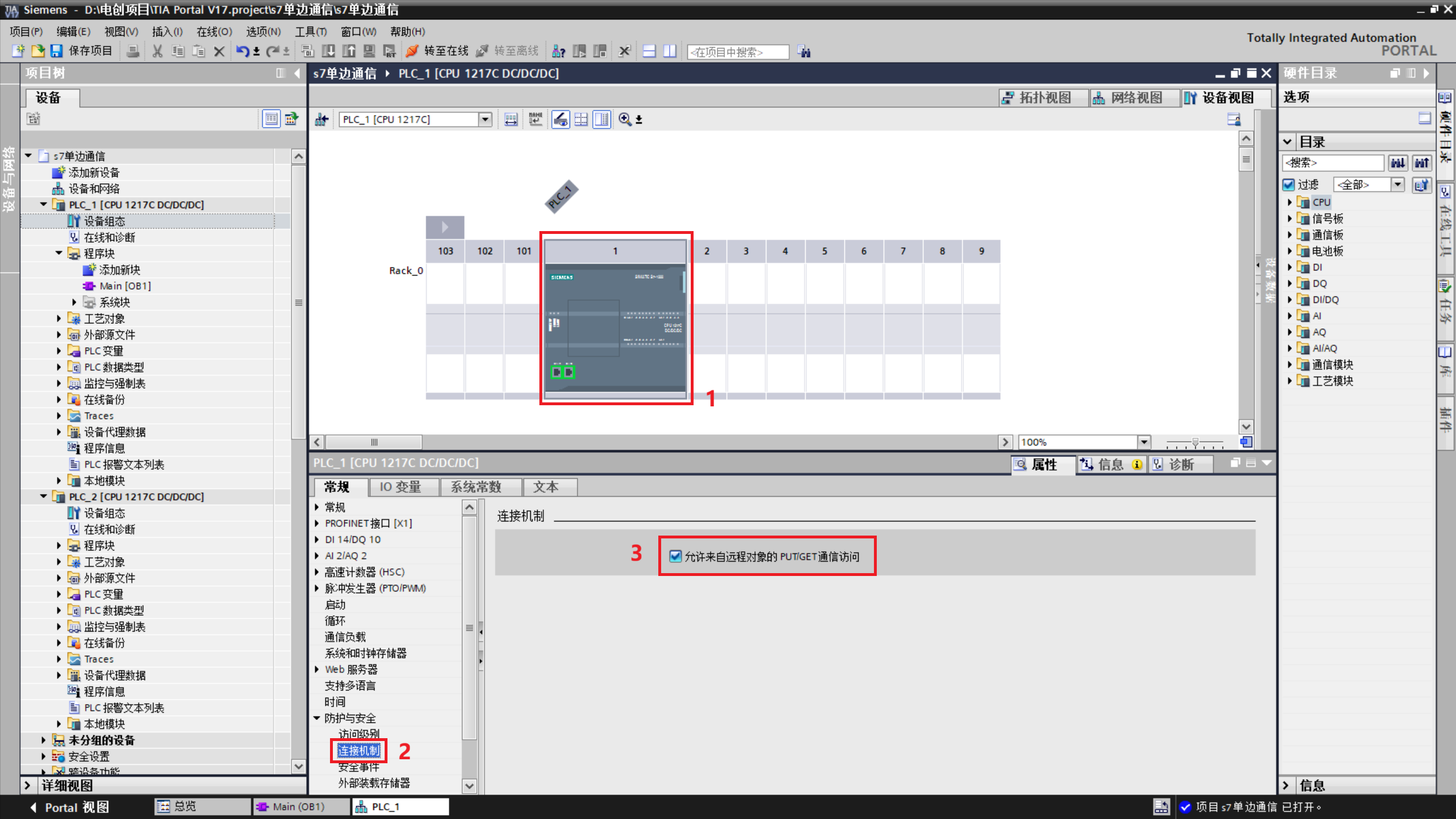The image size is (1456, 819).
Task: Click the project search input field
Action: [737, 52]
